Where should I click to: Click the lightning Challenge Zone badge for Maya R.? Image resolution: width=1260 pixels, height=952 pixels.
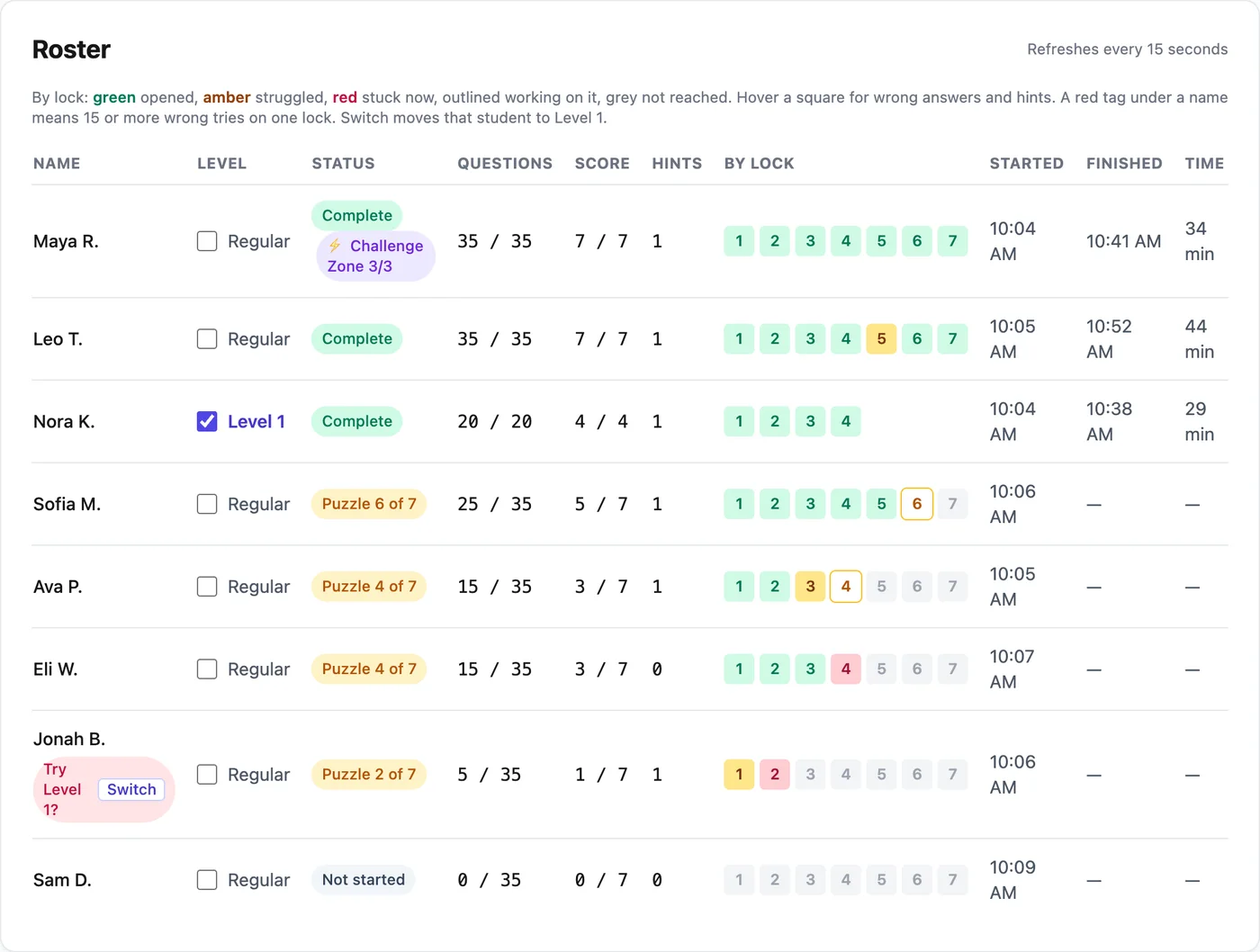coord(375,256)
